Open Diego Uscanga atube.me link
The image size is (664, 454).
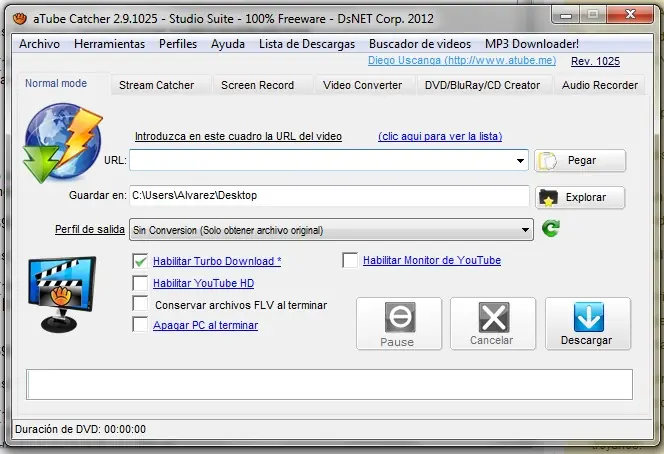(462, 61)
